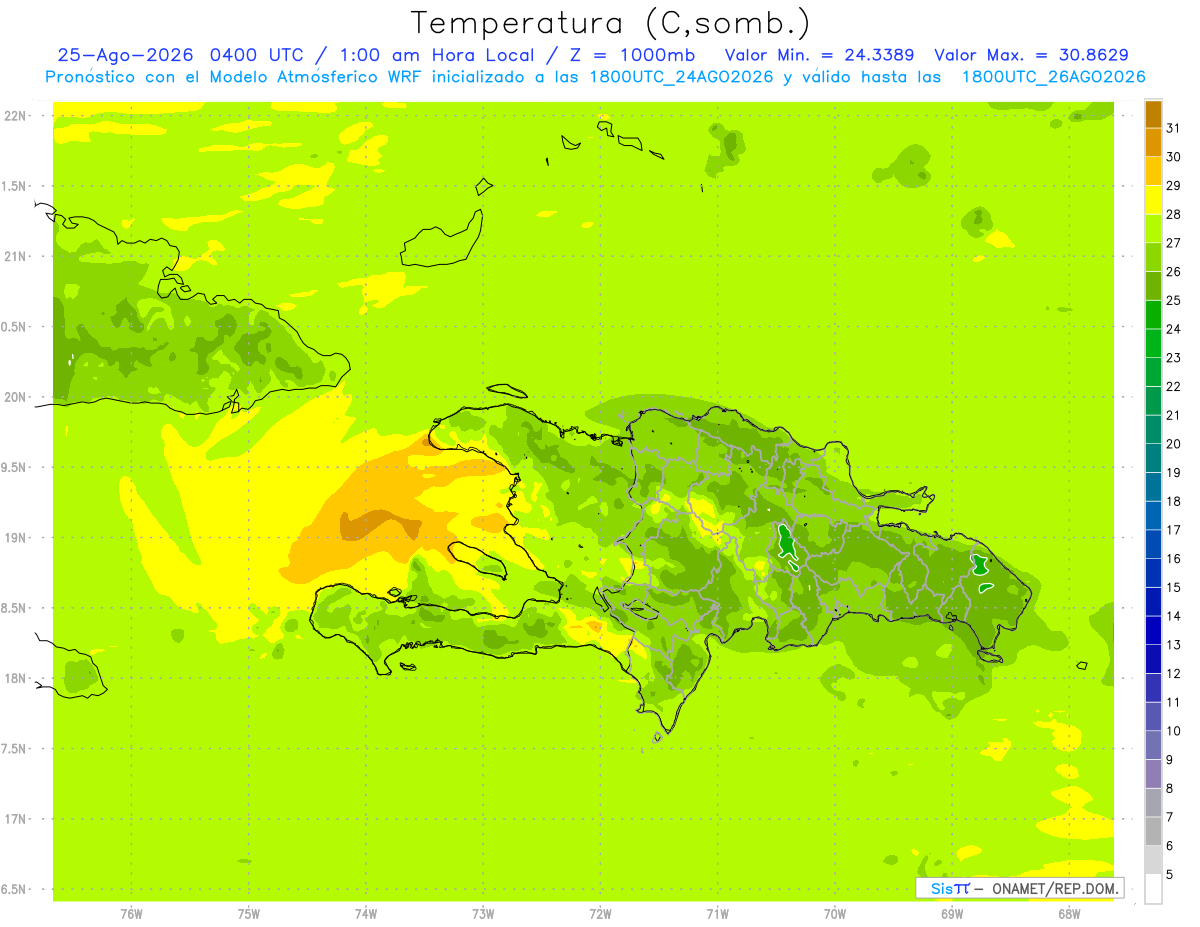
Task: Click legend swatch between 20 and 21
Action: [1153, 429]
